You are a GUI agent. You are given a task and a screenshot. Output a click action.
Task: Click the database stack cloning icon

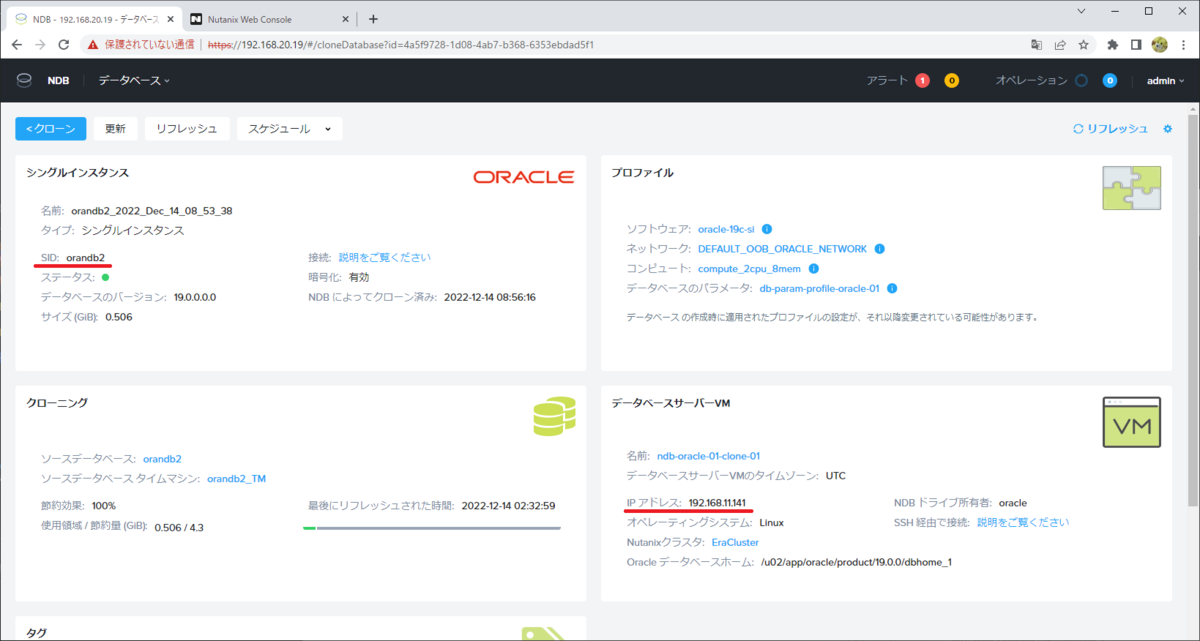(554, 415)
